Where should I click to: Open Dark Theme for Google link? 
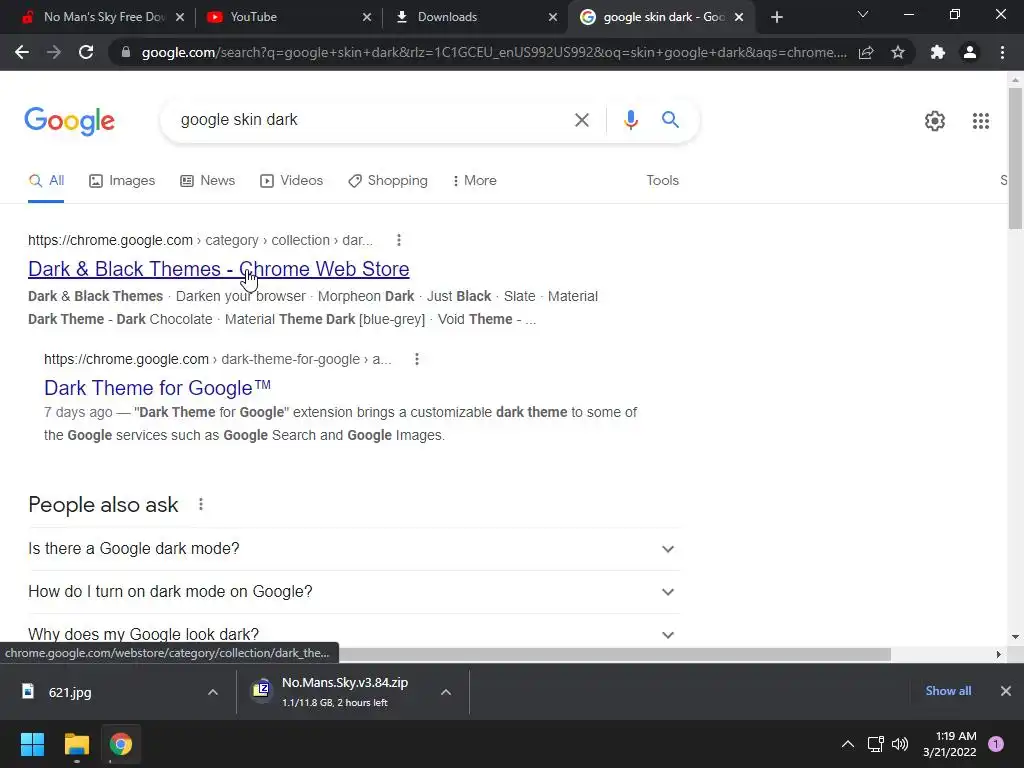[x=157, y=388]
